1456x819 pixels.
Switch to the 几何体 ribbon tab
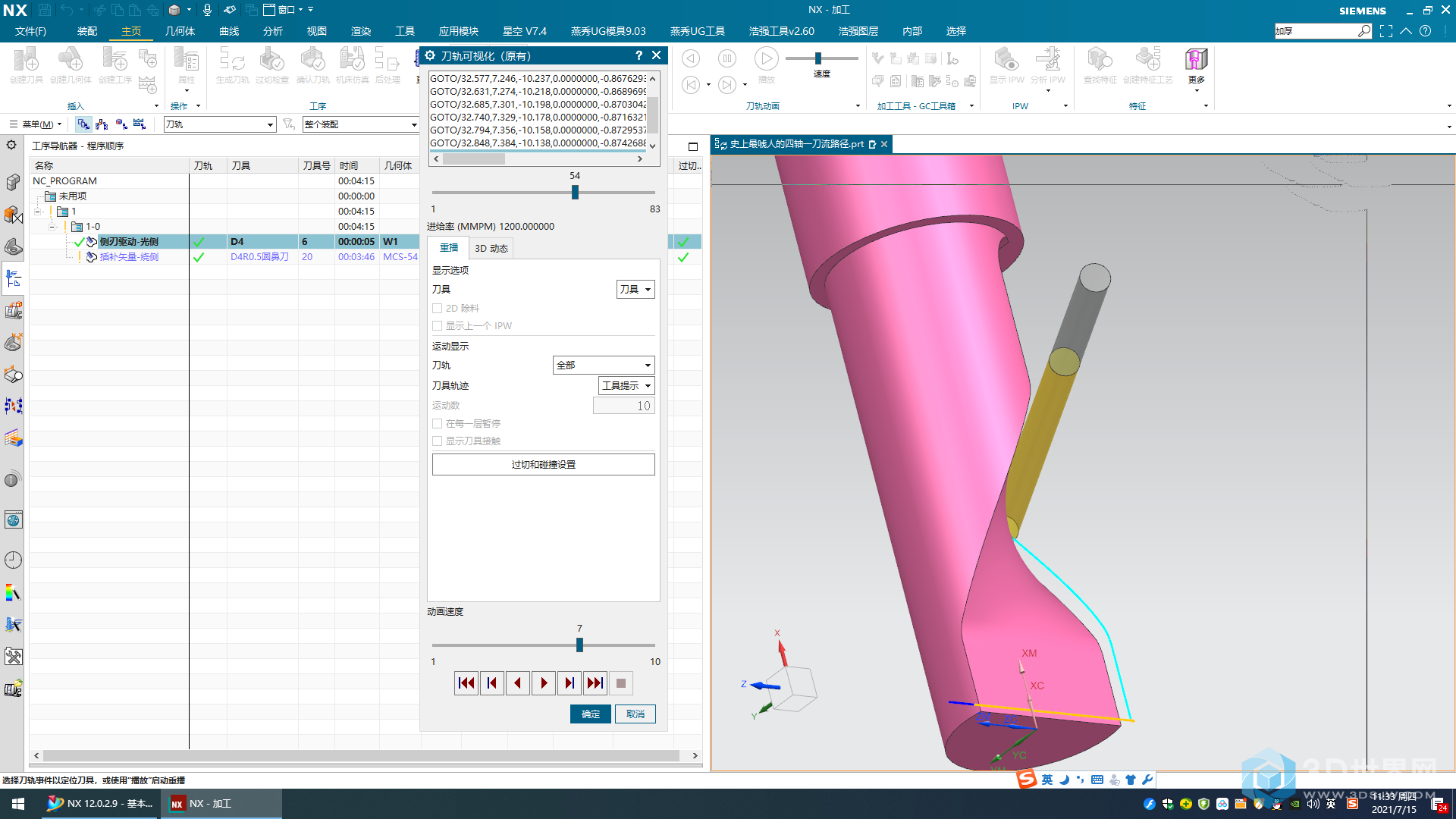coord(180,31)
